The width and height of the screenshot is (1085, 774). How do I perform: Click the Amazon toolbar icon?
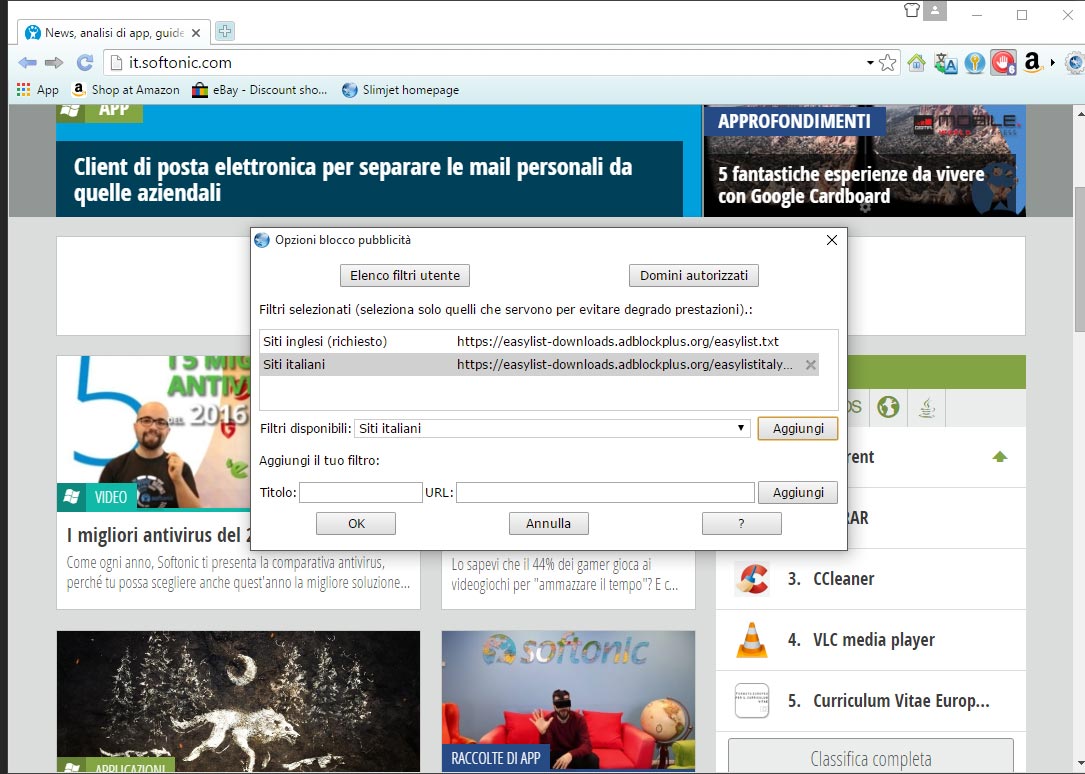click(x=1032, y=63)
